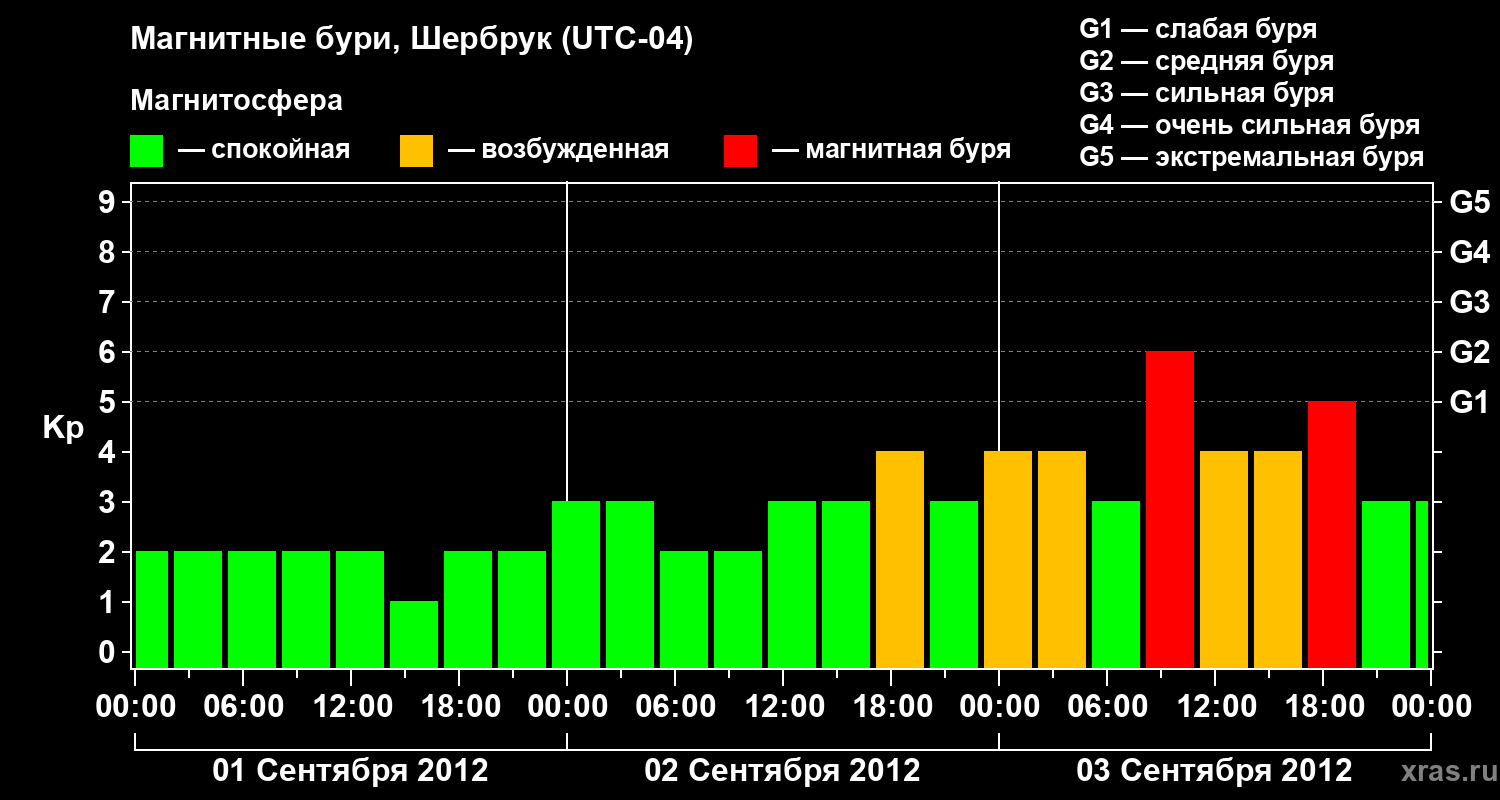Click the 06:00 label under 03 September
This screenshot has width=1500, height=800.
point(1107,707)
